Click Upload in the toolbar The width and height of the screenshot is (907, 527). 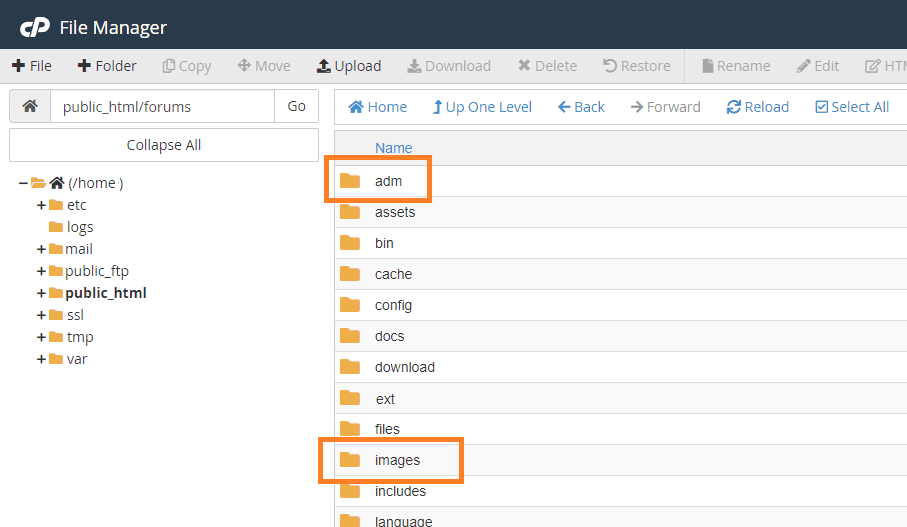tap(348, 66)
